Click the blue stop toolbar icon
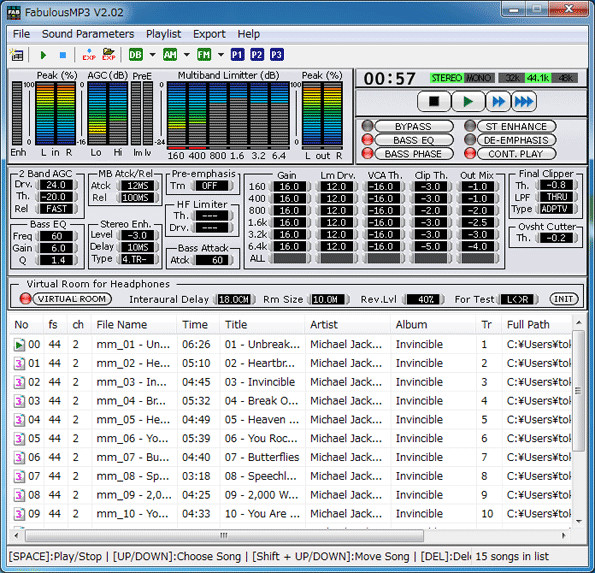 coord(63,55)
